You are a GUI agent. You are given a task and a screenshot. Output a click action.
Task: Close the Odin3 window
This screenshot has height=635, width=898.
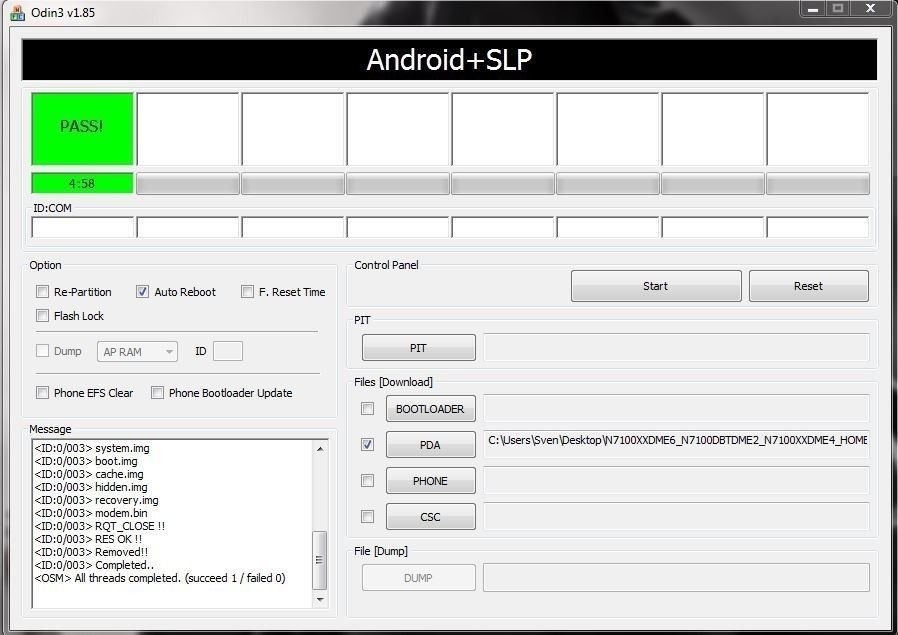[871, 9]
